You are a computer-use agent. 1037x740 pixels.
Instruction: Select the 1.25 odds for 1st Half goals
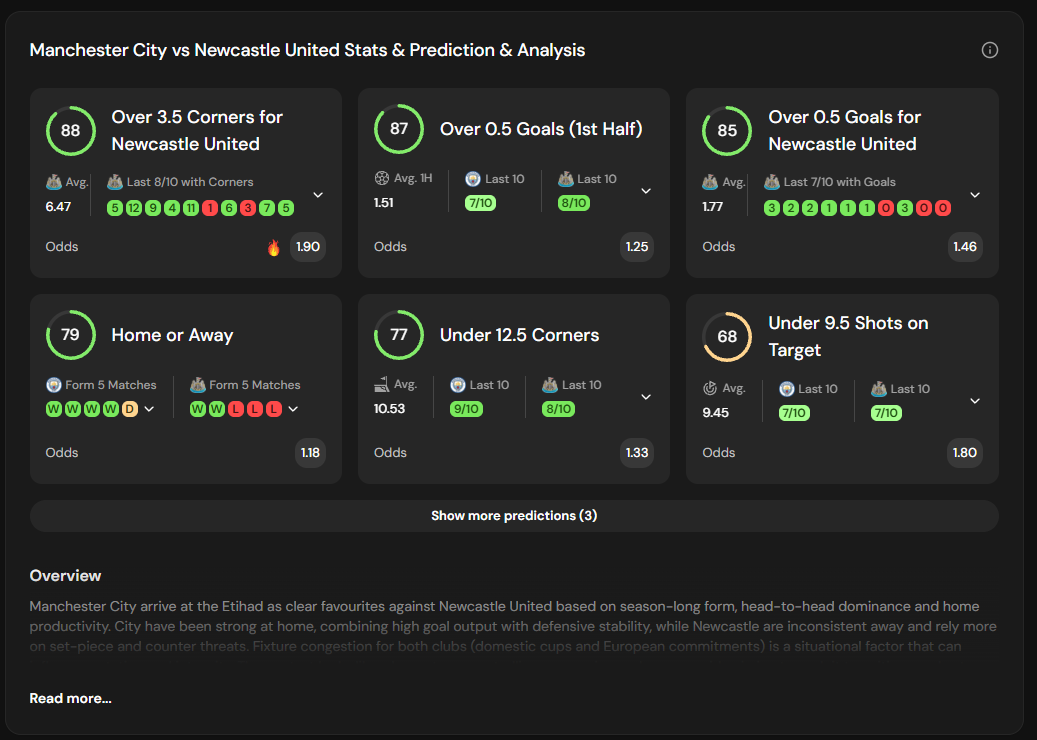click(637, 247)
